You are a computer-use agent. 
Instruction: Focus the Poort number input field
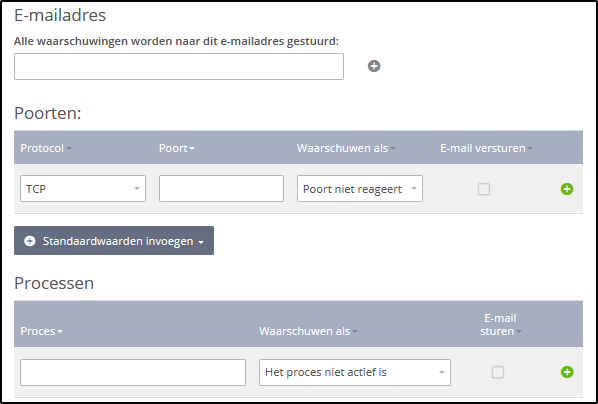(221, 188)
